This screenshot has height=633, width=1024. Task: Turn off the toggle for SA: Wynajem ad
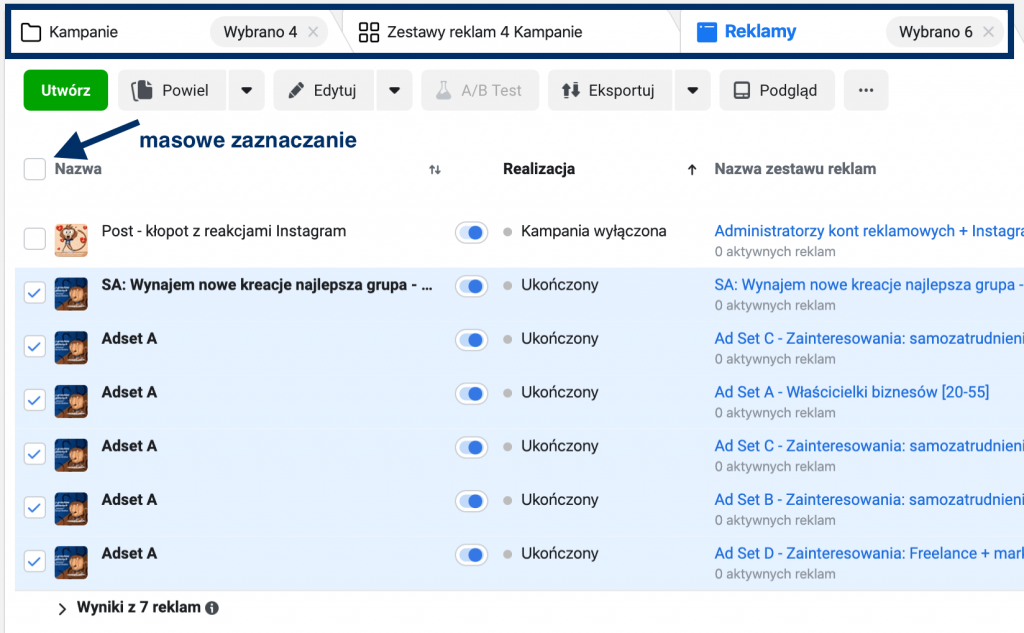pos(471,286)
